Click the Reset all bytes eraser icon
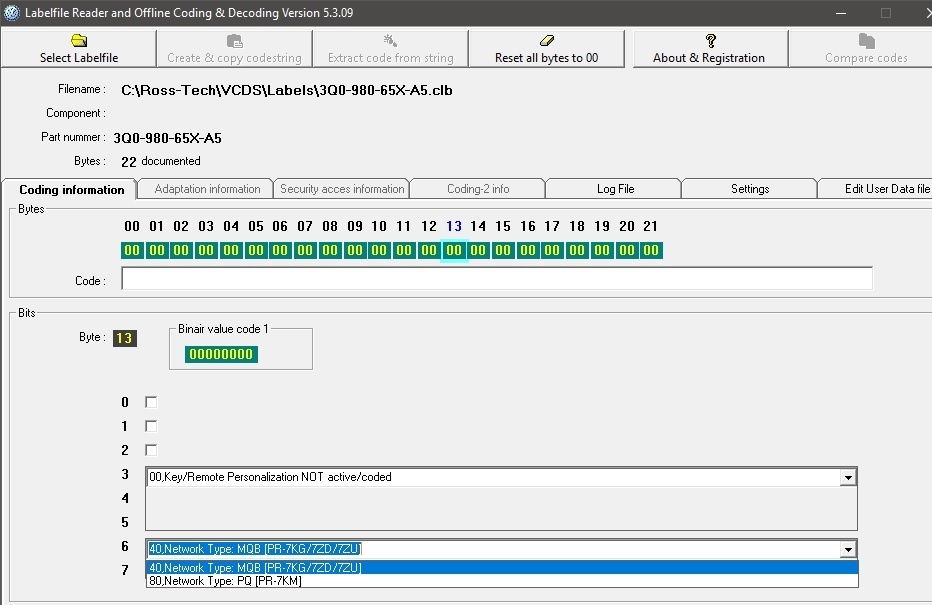The image size is (932, 605). (x=547, y=40)
